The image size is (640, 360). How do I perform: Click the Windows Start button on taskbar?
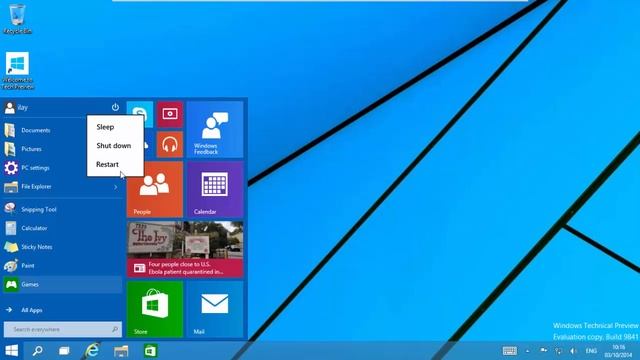coord(11,351)
